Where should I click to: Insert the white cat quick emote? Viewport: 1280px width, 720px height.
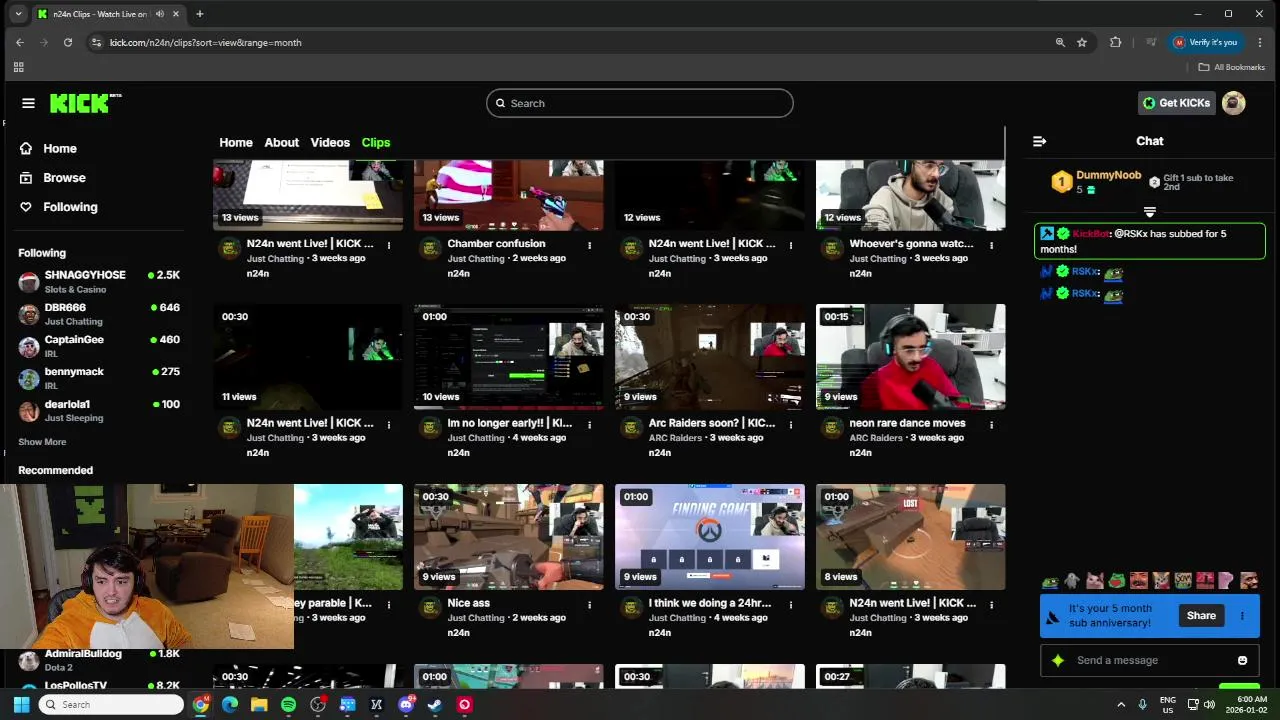click(x=1095, y=581)
